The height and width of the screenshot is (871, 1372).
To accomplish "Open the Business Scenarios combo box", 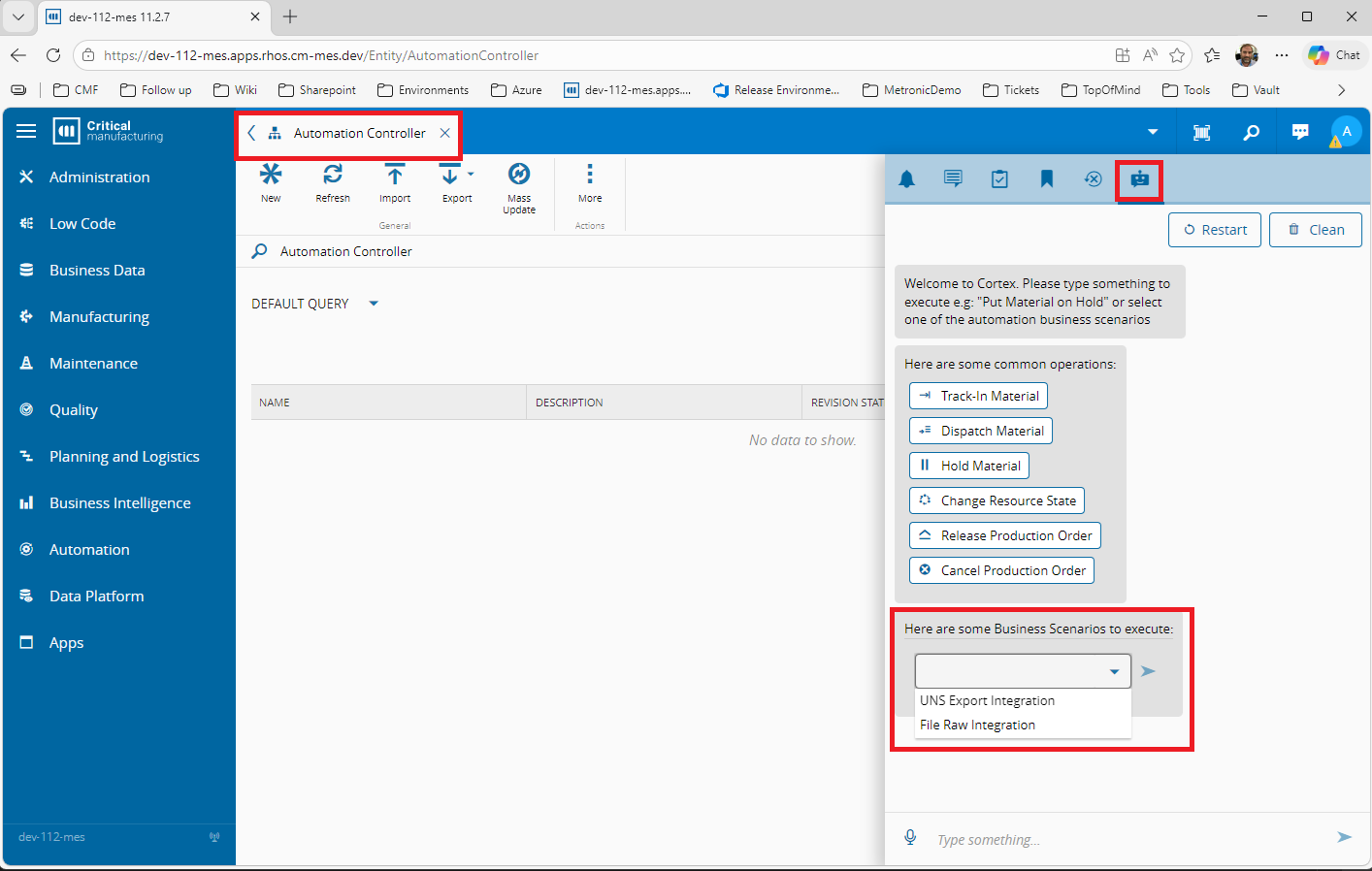I will pyautogui.click(x=1022, y=671).
